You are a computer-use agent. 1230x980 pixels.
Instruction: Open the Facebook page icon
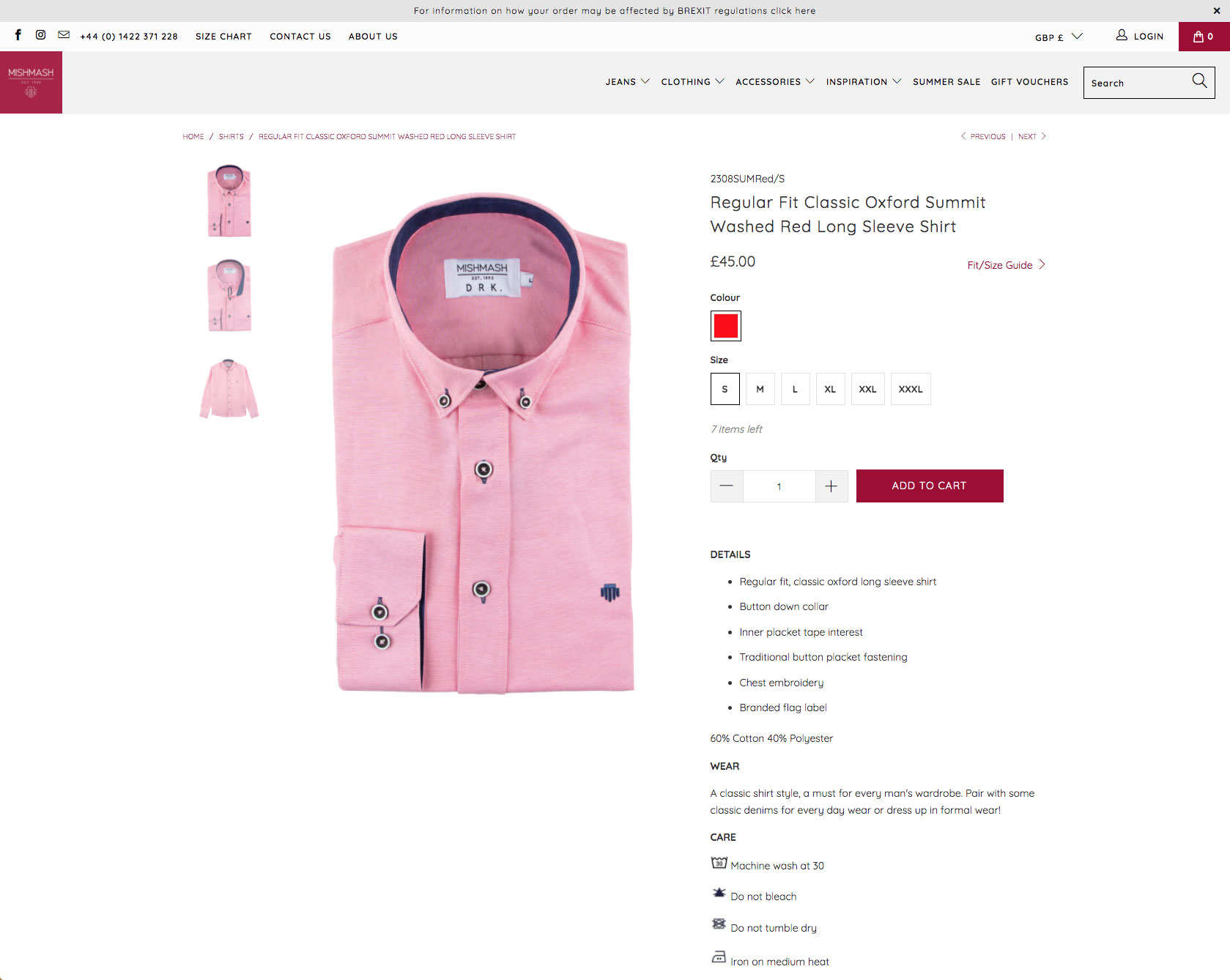[18, 35]
